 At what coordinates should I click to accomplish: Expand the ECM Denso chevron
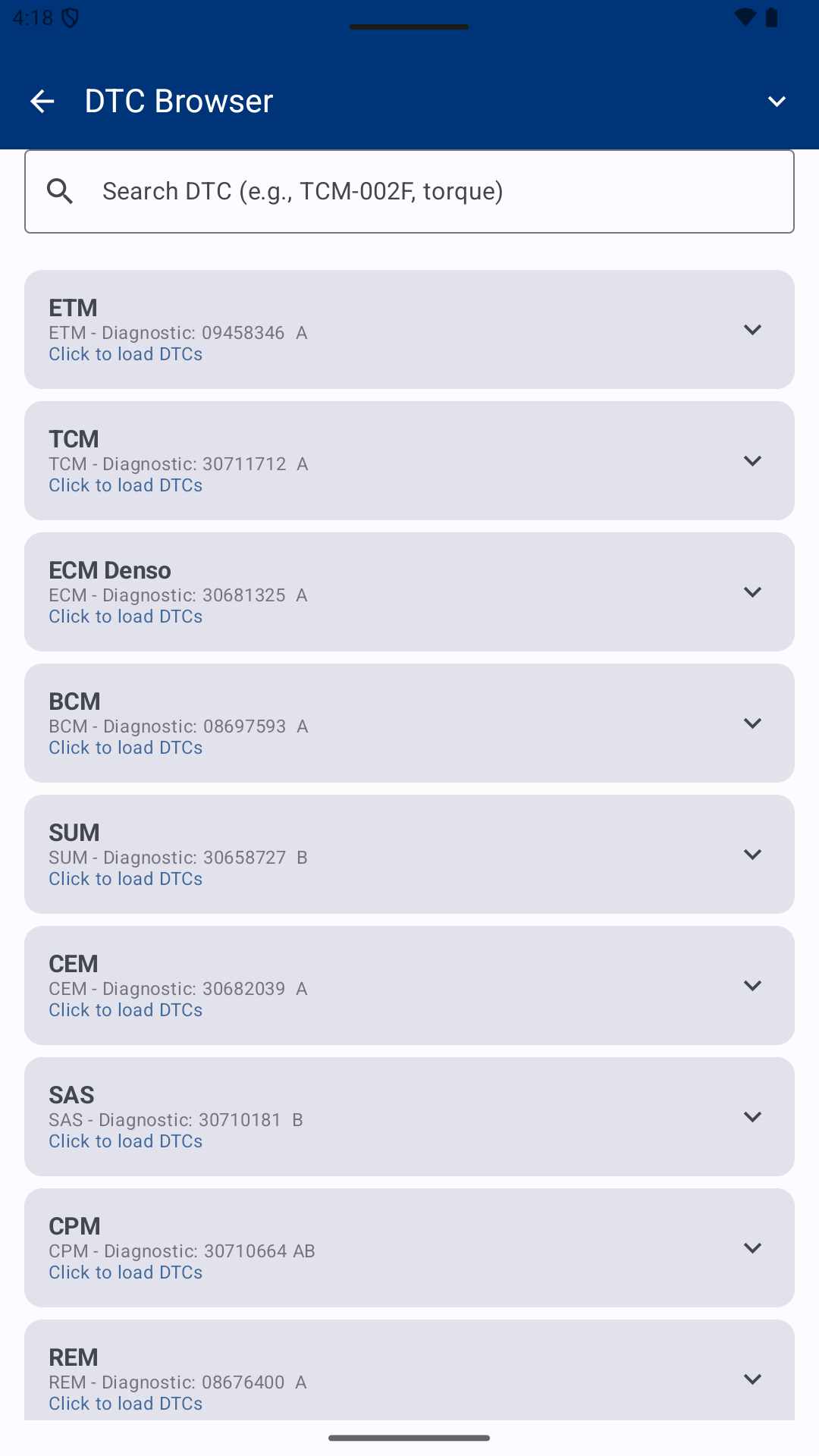pyautogui.click(x=752, y=592)
